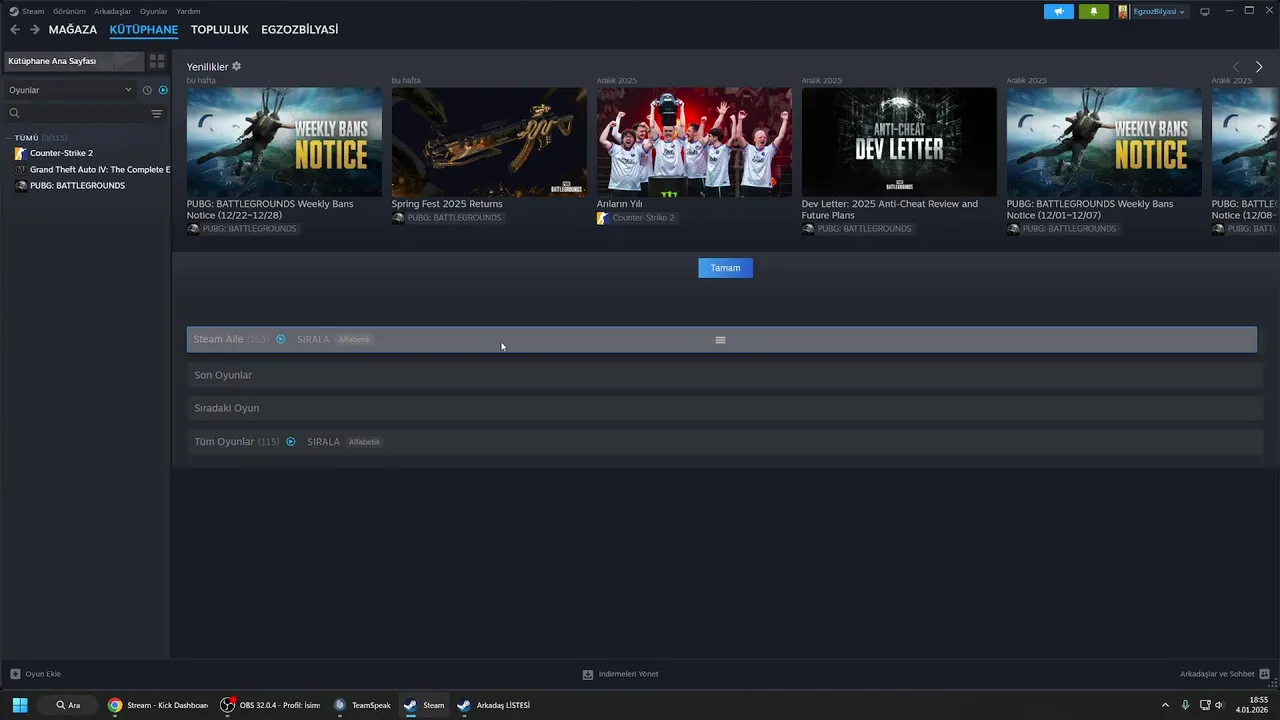
Task: Open the Oyunlar filter dropdown
Action: coord(69,90)
